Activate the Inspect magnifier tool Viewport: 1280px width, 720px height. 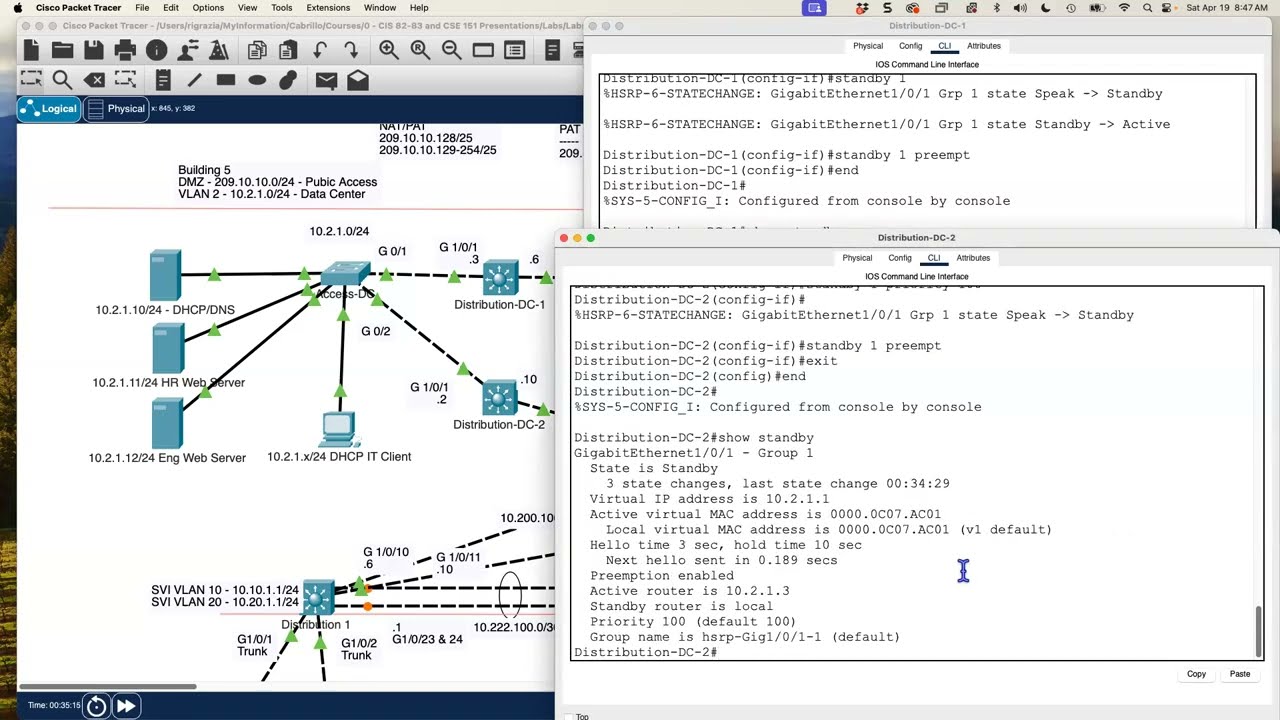[x=62, y=80]
